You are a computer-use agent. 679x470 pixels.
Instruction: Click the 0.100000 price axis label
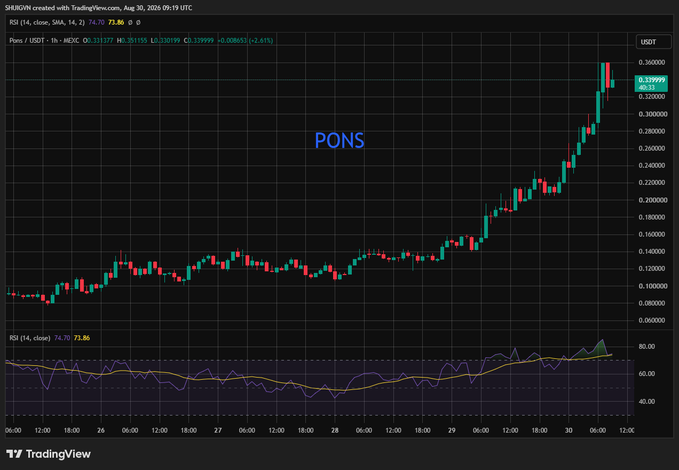point(652,286)
